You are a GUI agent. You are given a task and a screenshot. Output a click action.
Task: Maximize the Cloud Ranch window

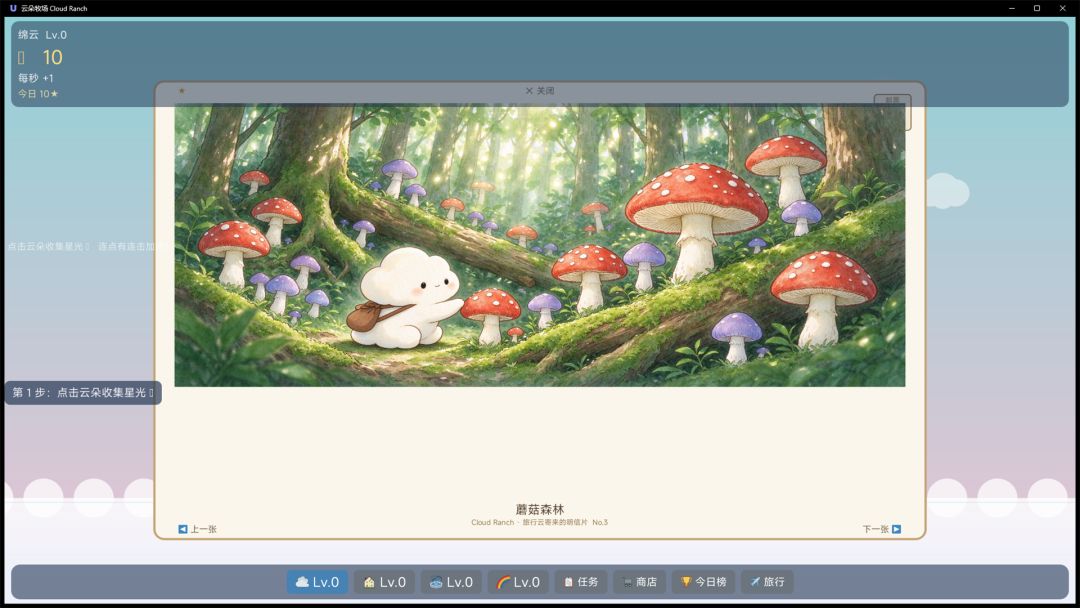1037,8
